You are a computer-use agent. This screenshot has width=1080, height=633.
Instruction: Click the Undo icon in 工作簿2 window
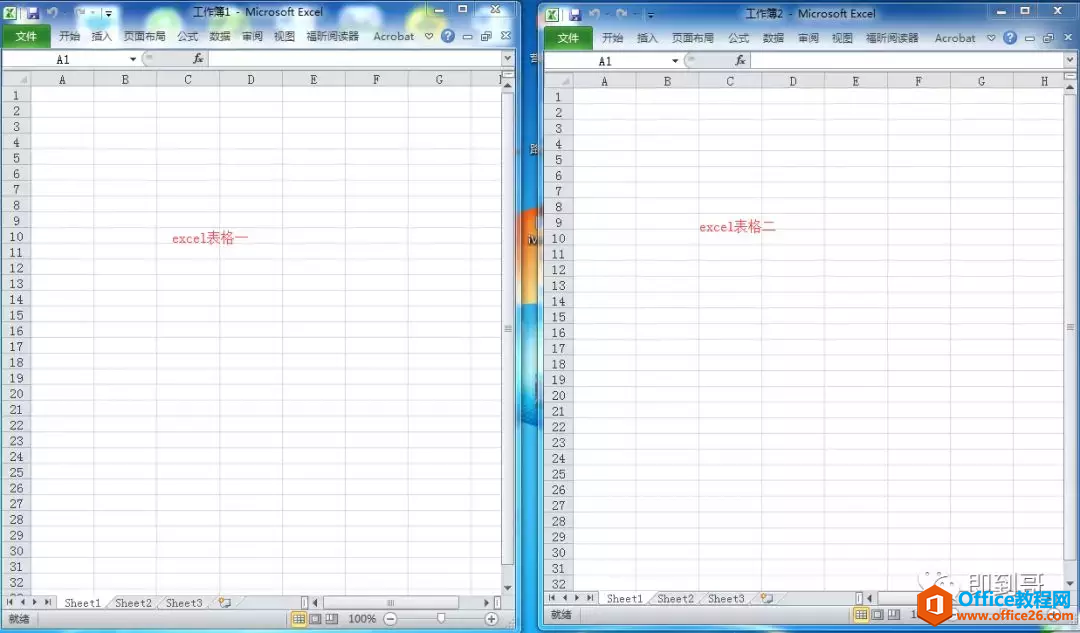pos(594,14)
